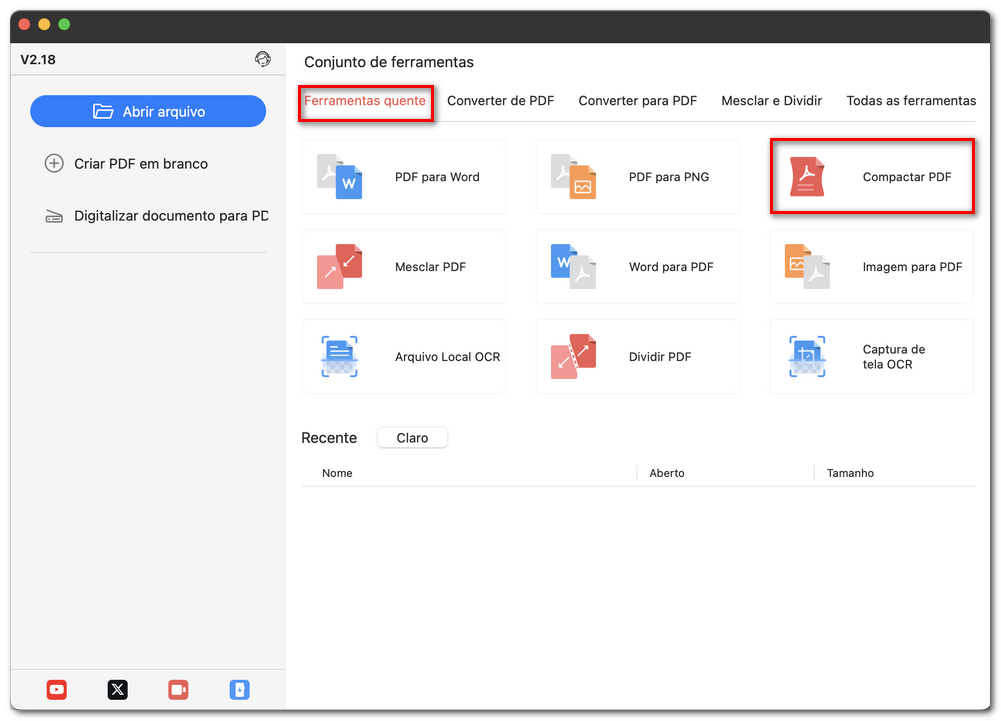Image resolution: width=1001 pixels, height=721 pixels.
Task: Switch to the Converter de PDF tab
Action: 500,100
